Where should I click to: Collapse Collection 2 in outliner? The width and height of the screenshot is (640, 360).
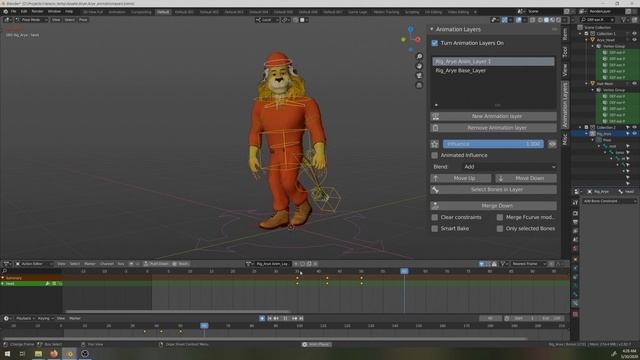(x=580, y=127)
